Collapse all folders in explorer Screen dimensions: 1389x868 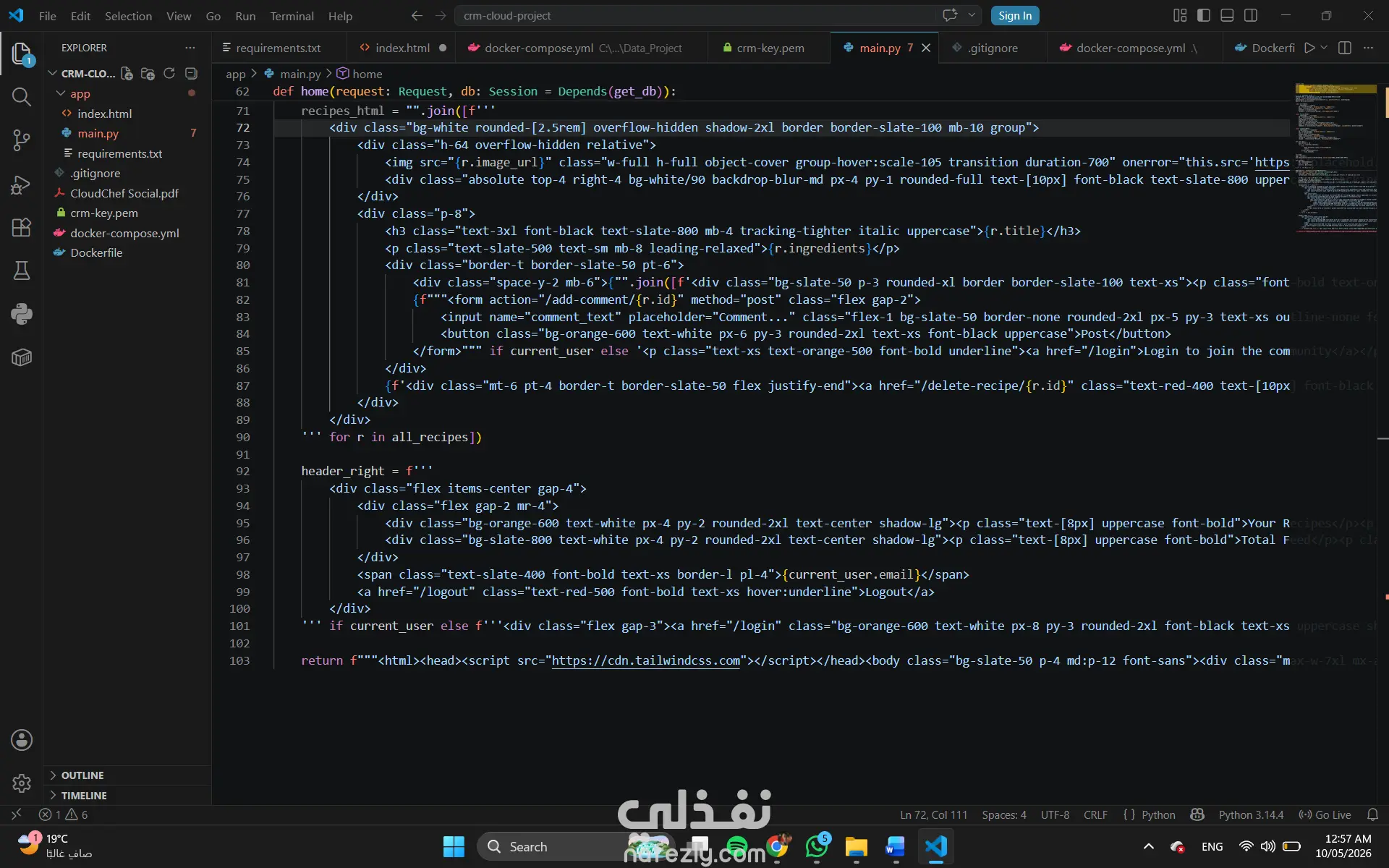(x=191, y=73)
